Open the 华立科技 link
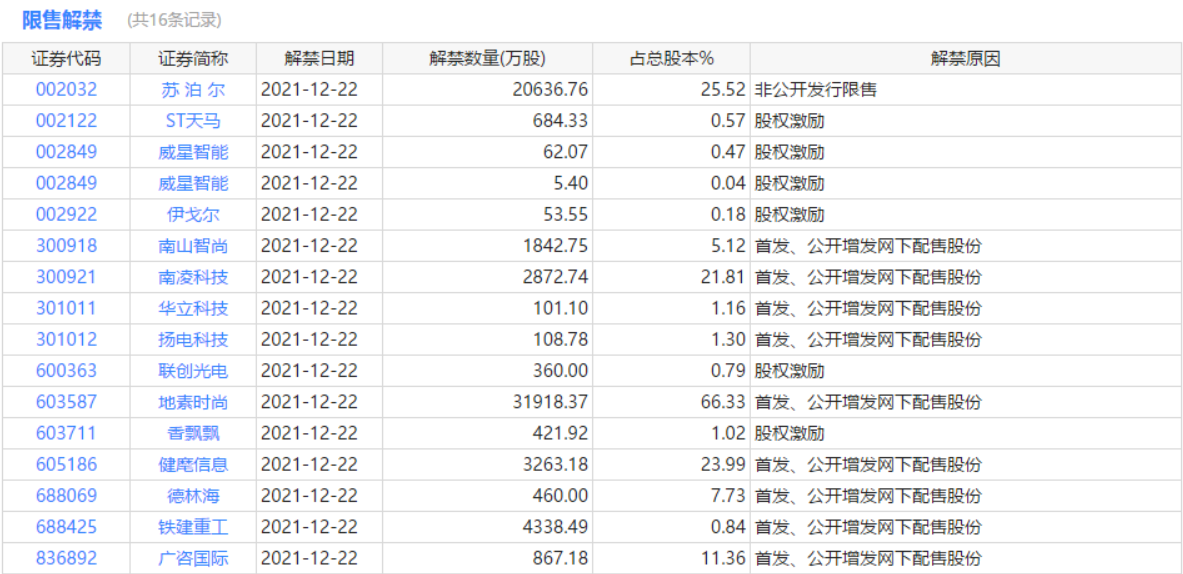The height and width of the screenshot is (574, 1183). (x=193, y=308)
